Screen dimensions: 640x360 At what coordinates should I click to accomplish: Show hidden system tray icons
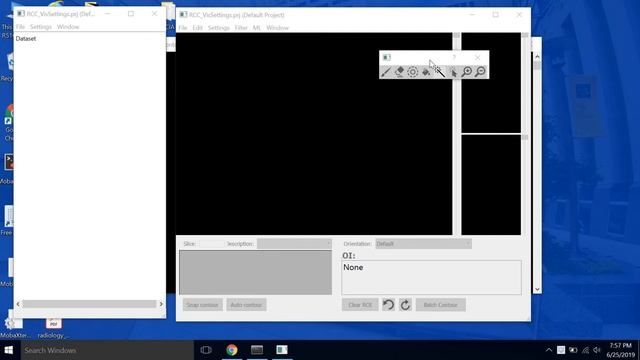[x=549, y=350]
